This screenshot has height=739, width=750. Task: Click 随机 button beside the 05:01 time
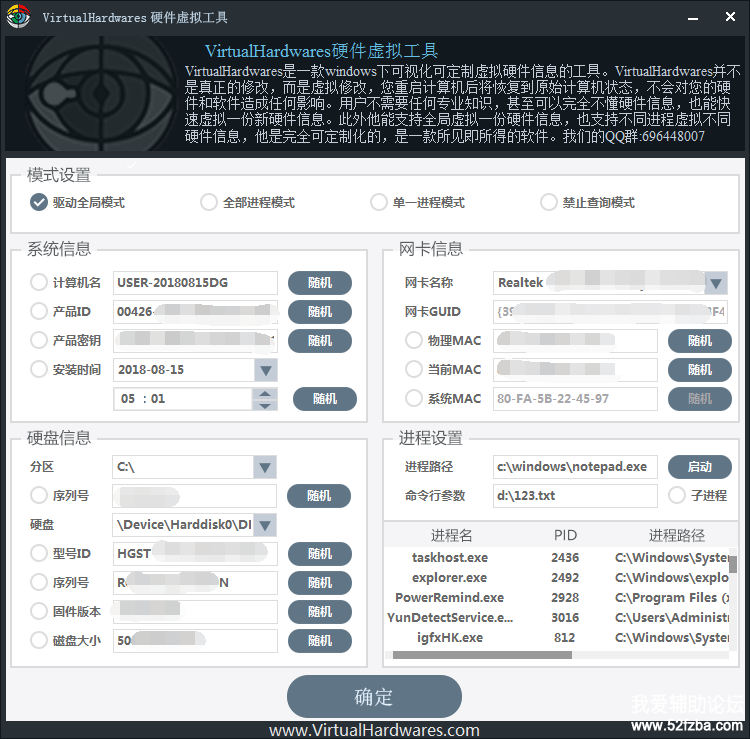(325, 399)
